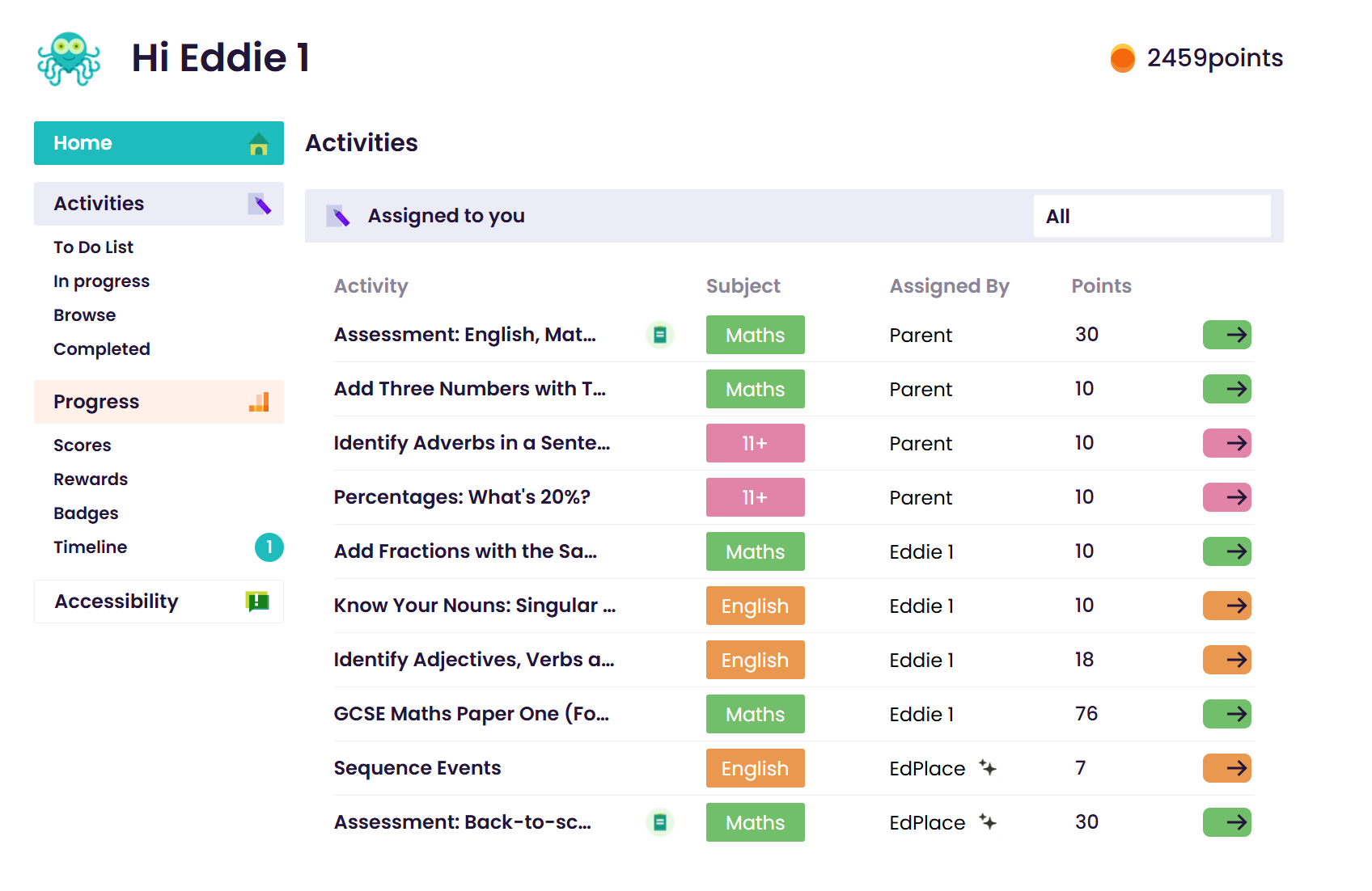Image resolution: width=1372 pixels, height=891 pixels.
Task: Click the green Accessibility speech-bubble icon
Action: coord(257,601)
